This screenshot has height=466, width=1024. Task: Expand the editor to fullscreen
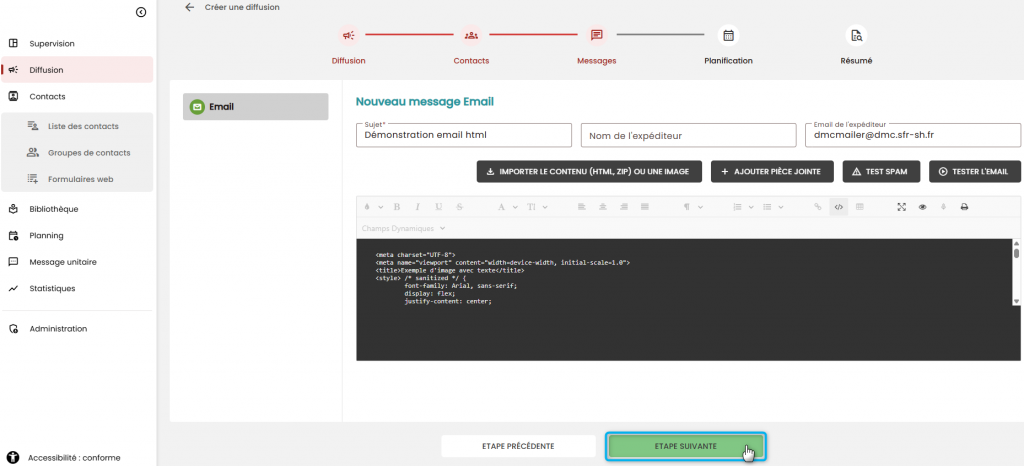[x=901, y=207]
